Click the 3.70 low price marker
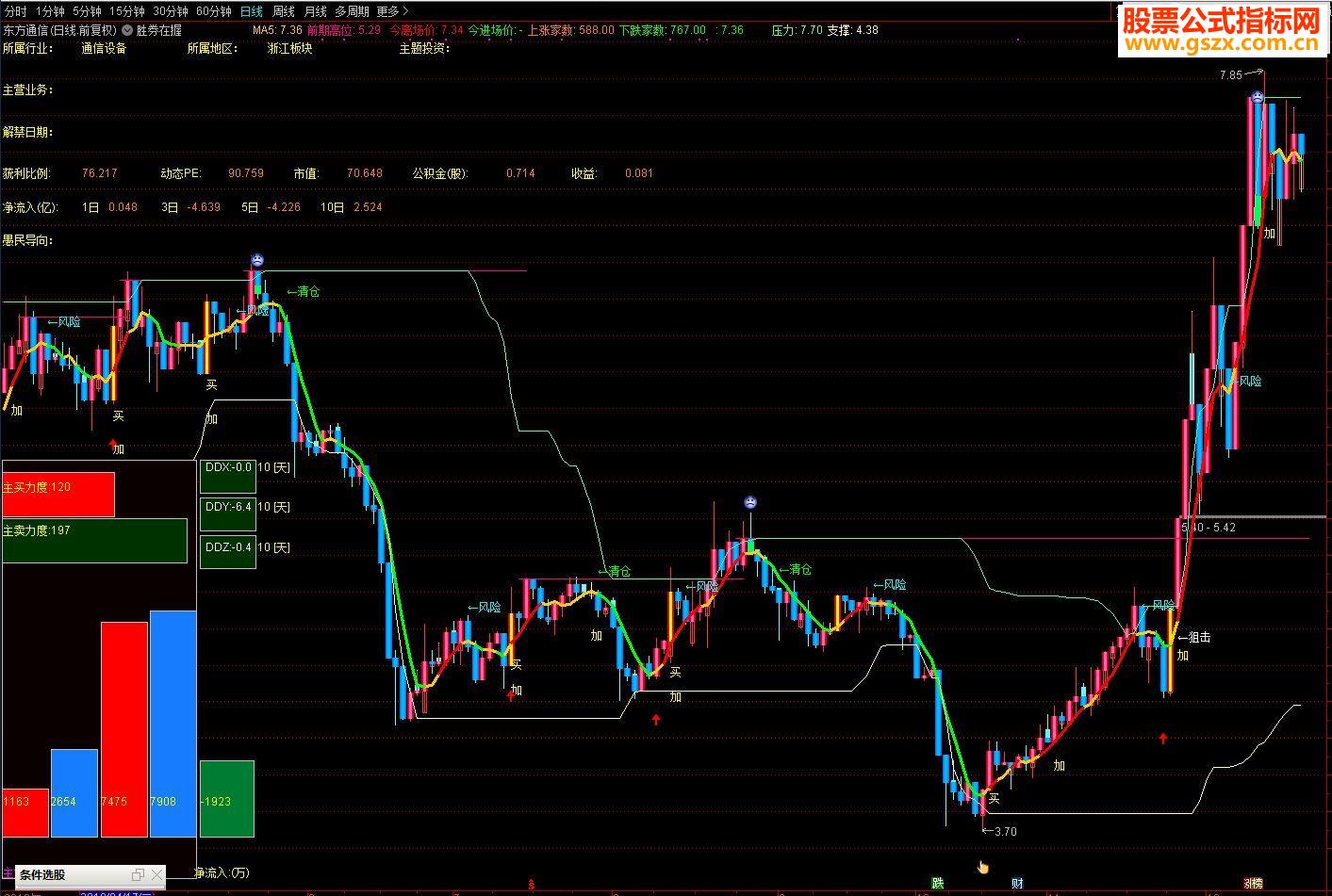The height and width of the screenshot is (896, 1332). click(999, 832)
